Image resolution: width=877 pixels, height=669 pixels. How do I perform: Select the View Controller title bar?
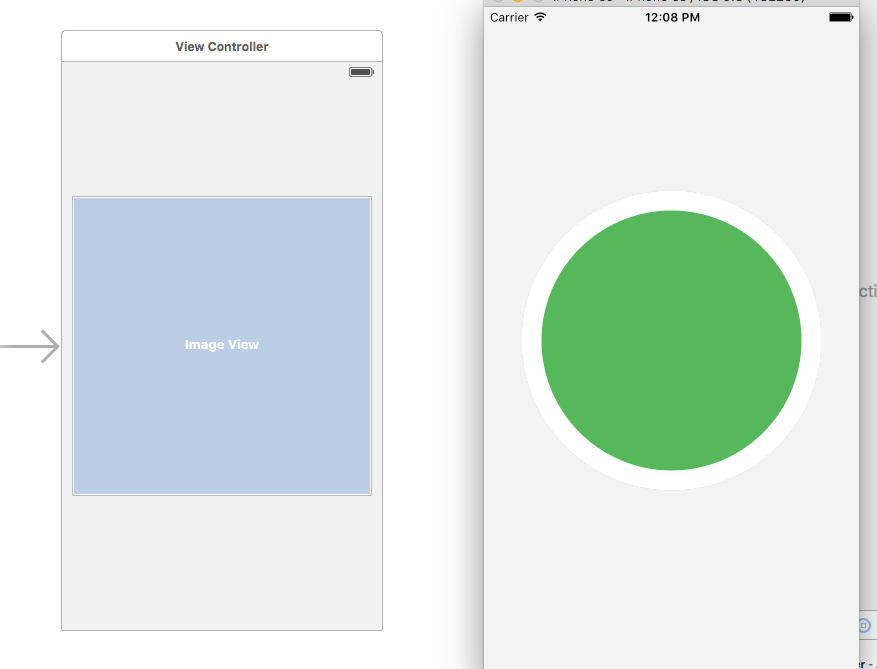[221, 46]
